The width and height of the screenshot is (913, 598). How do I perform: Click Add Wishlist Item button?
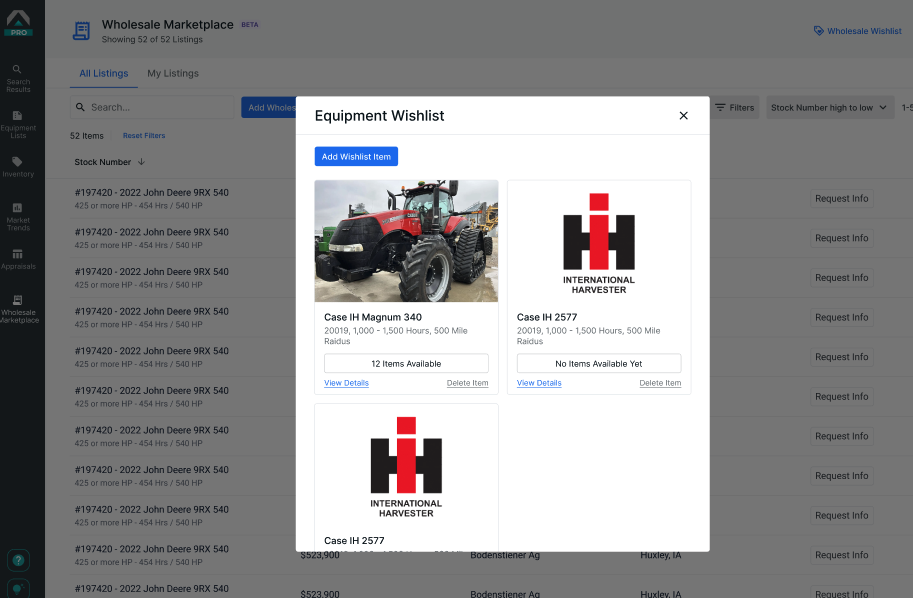point(356,156)
